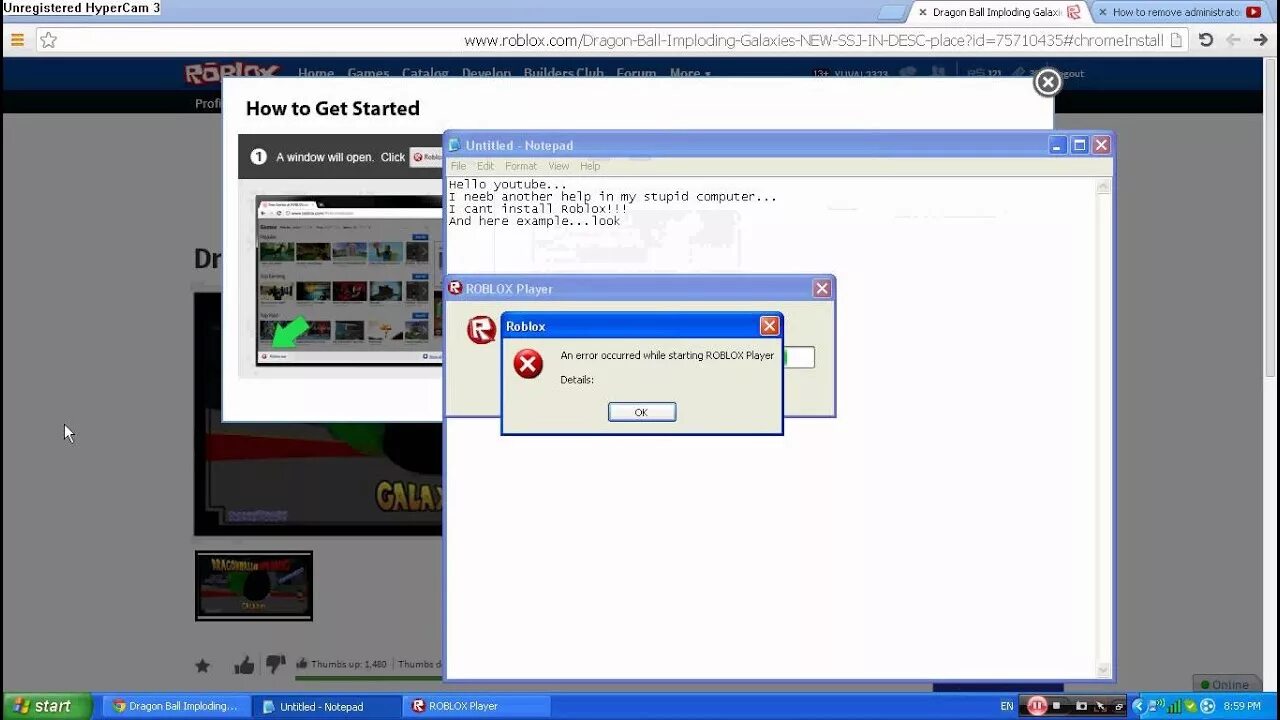Click the wireless network tray icon
The height and width of the screenshot is (720, 1280).
1156,706
